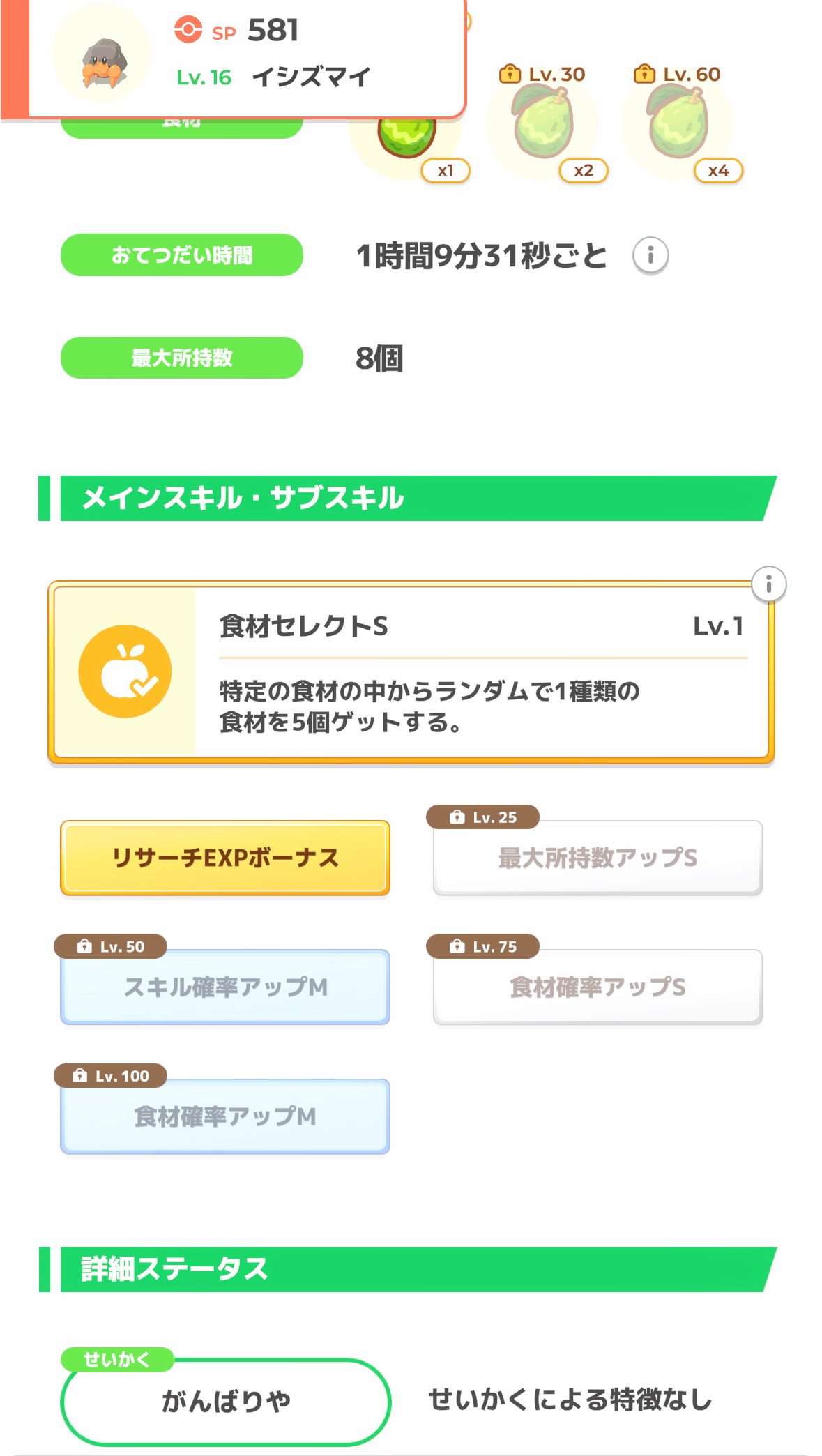Screen dimensions: 822x1456
Task: Tap the がんばりや nature box
Action: click(x=225, y=1402)
